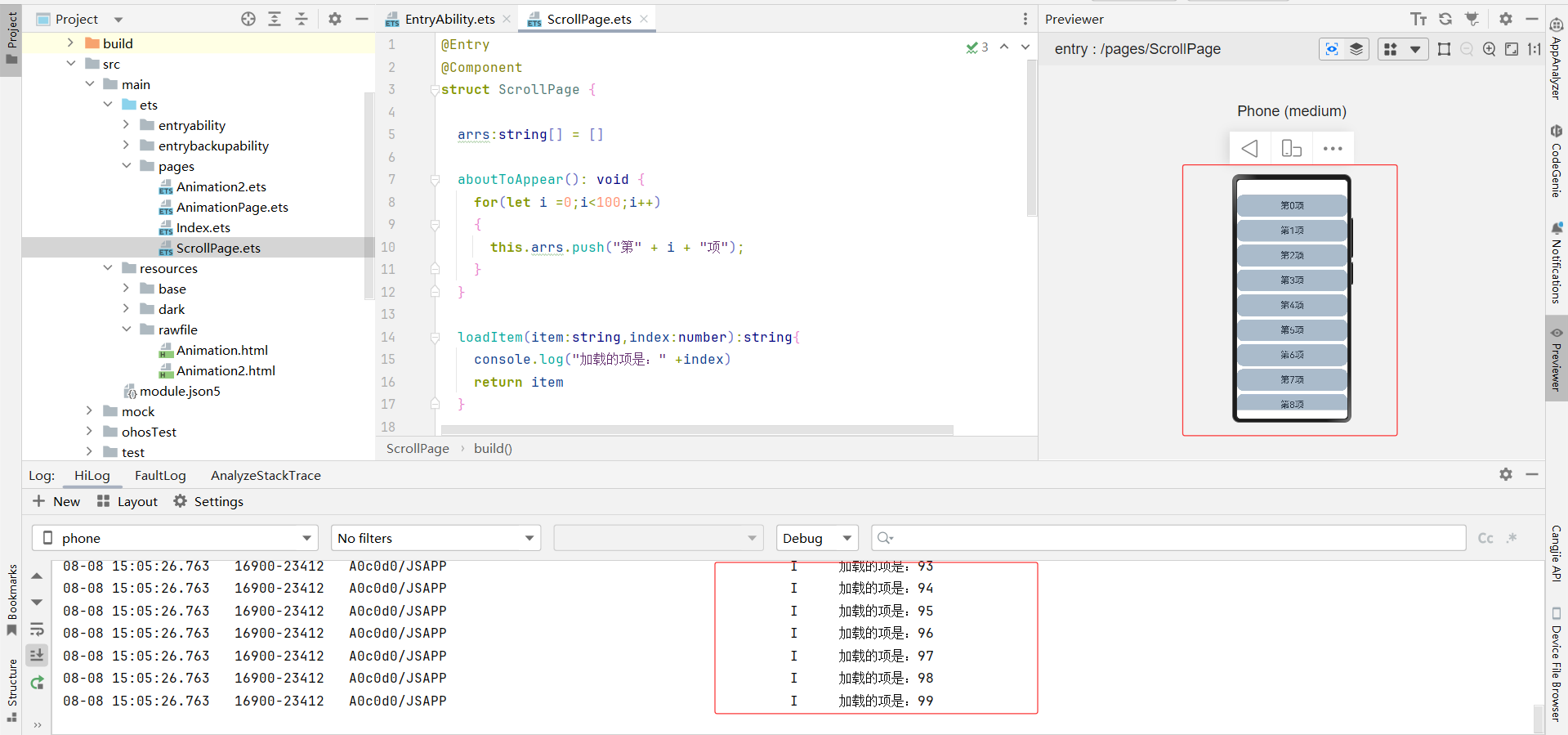This screenshot has width=1568, height=735.
Task: Click the Previewer refresh icon
Action: [x=1445, y=19]
